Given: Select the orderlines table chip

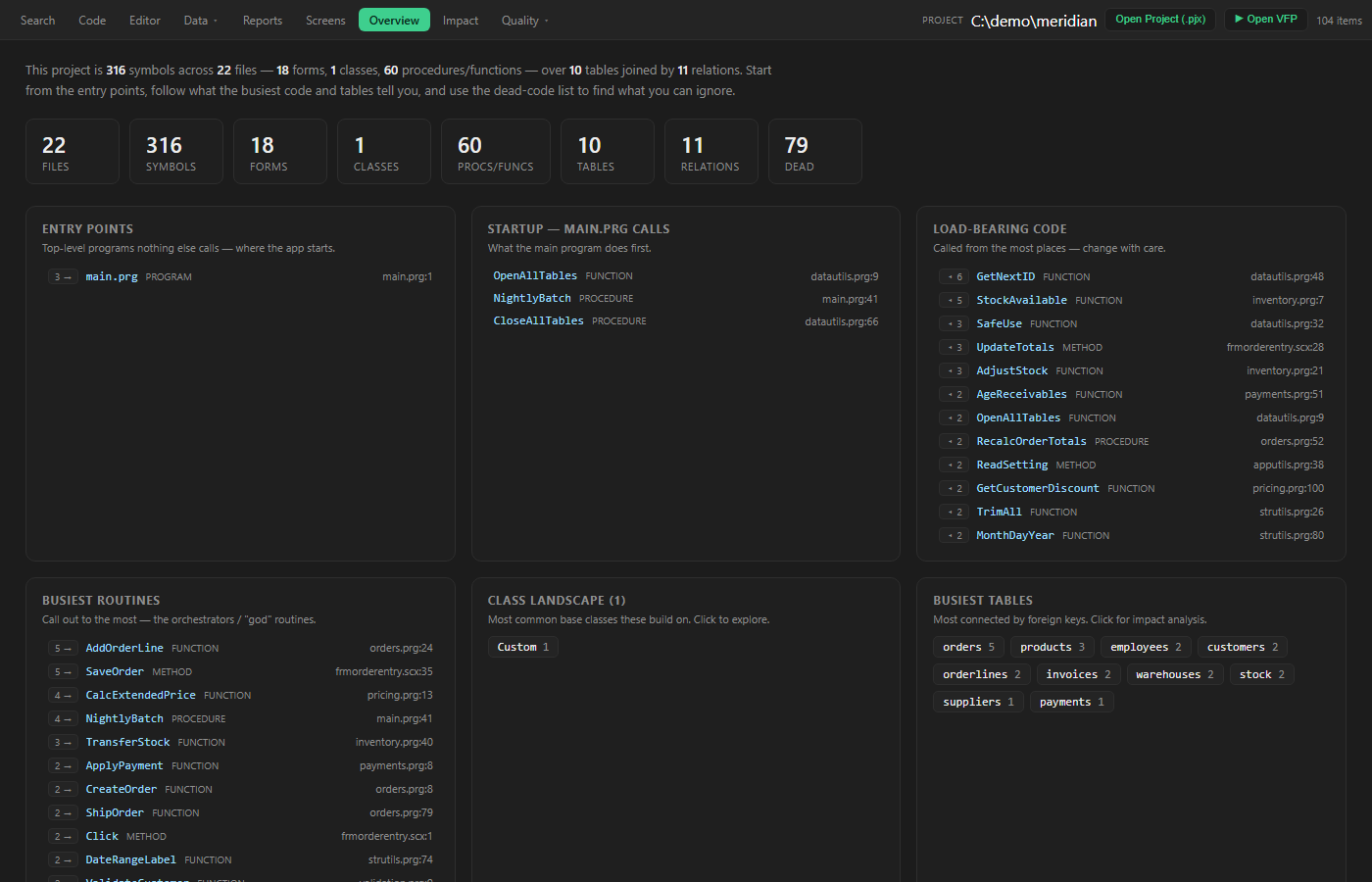Looking at the screenshot, I should click(982, 674).
